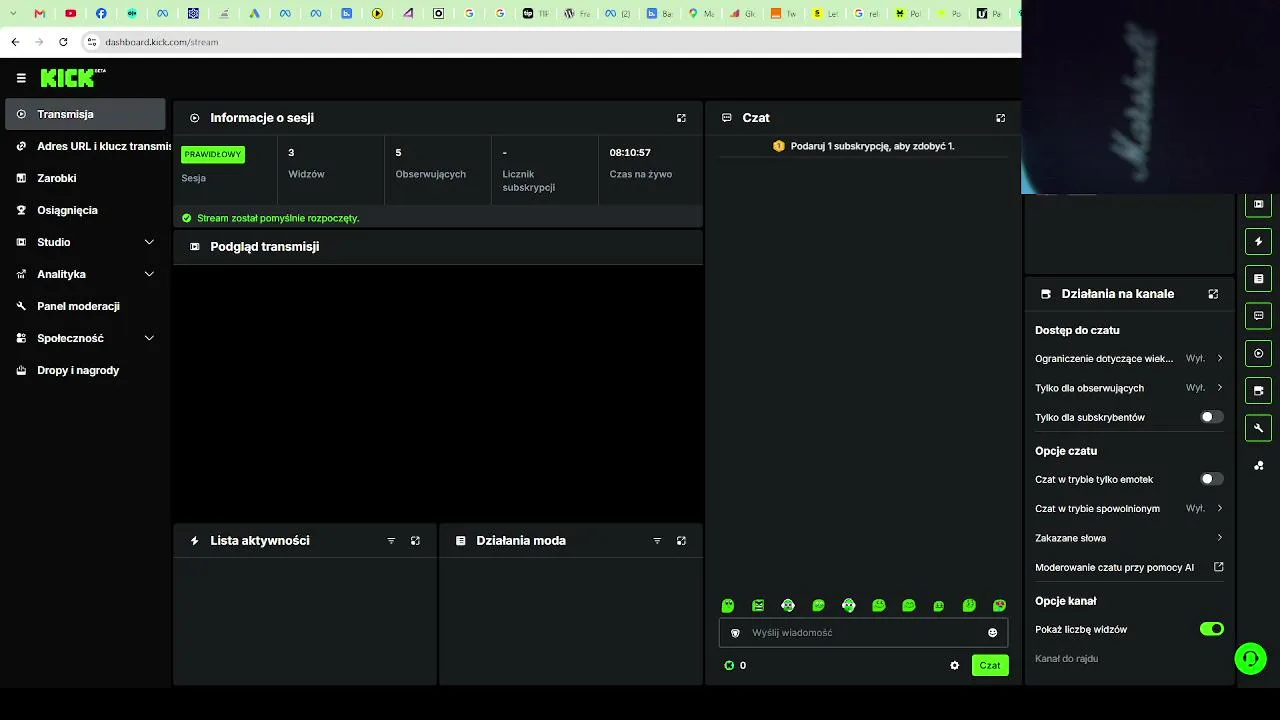Viewport: 1280px width, 720px height.
Task: Go back in browser
Action: click(x=15, y=42)
